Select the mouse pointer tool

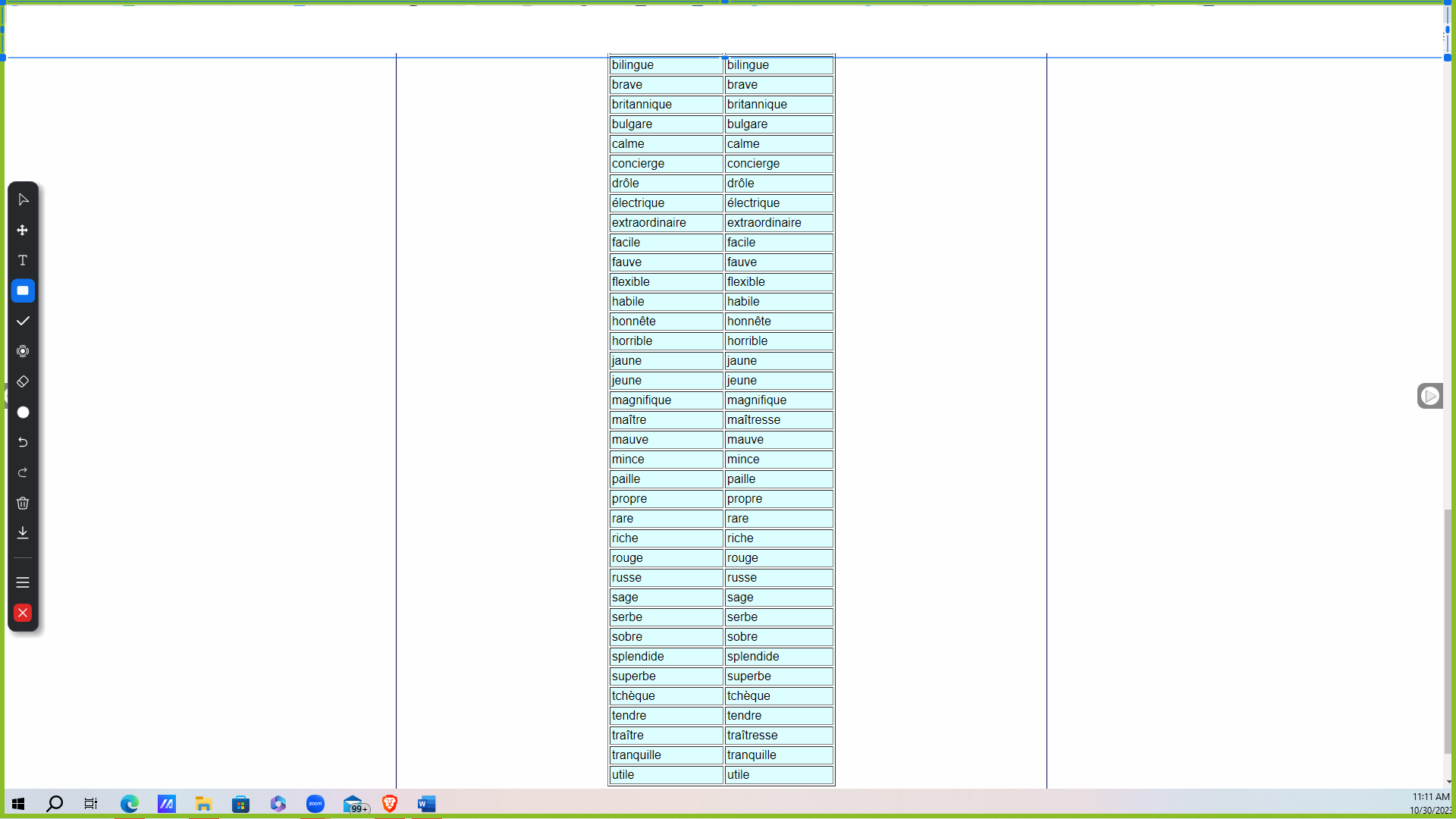[x=23, y=199]
